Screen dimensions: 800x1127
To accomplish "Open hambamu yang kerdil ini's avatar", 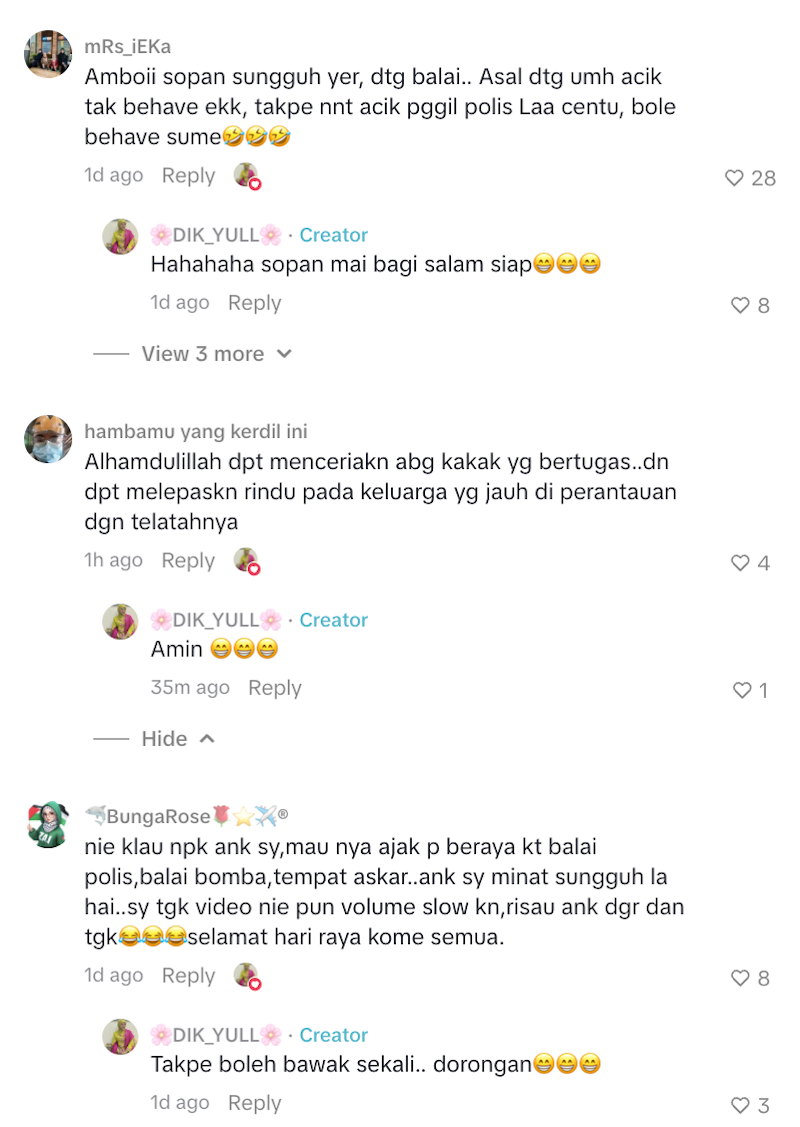I will [48, 439].
